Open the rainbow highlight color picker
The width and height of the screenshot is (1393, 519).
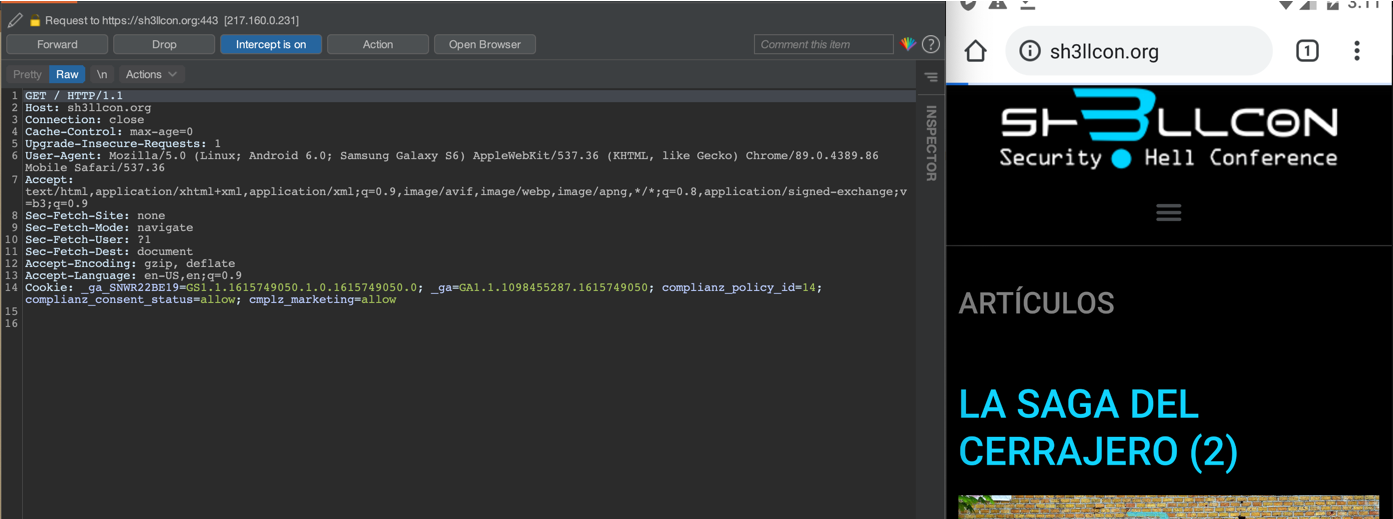tap(908, 44)
